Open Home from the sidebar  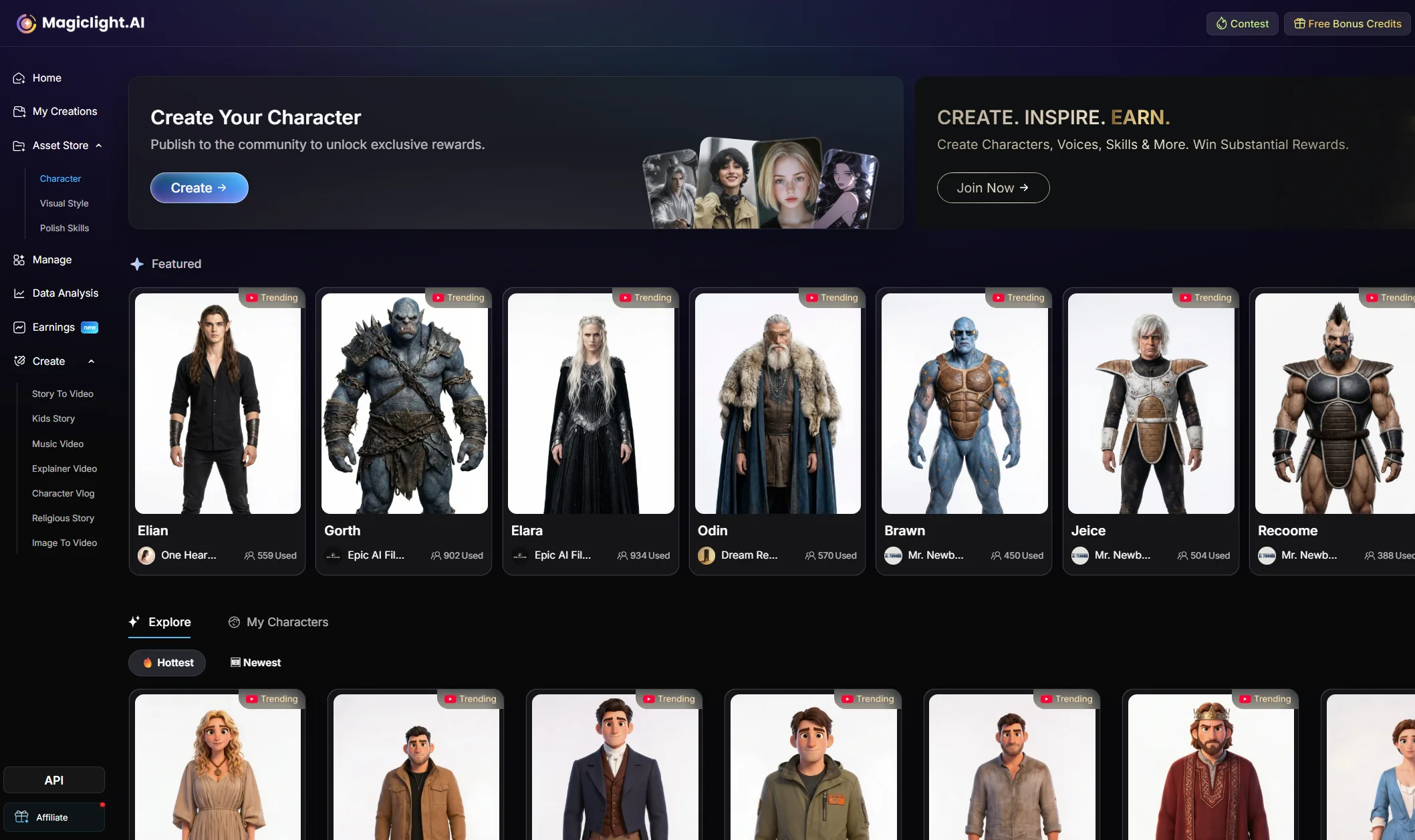[x=37, y=78]
